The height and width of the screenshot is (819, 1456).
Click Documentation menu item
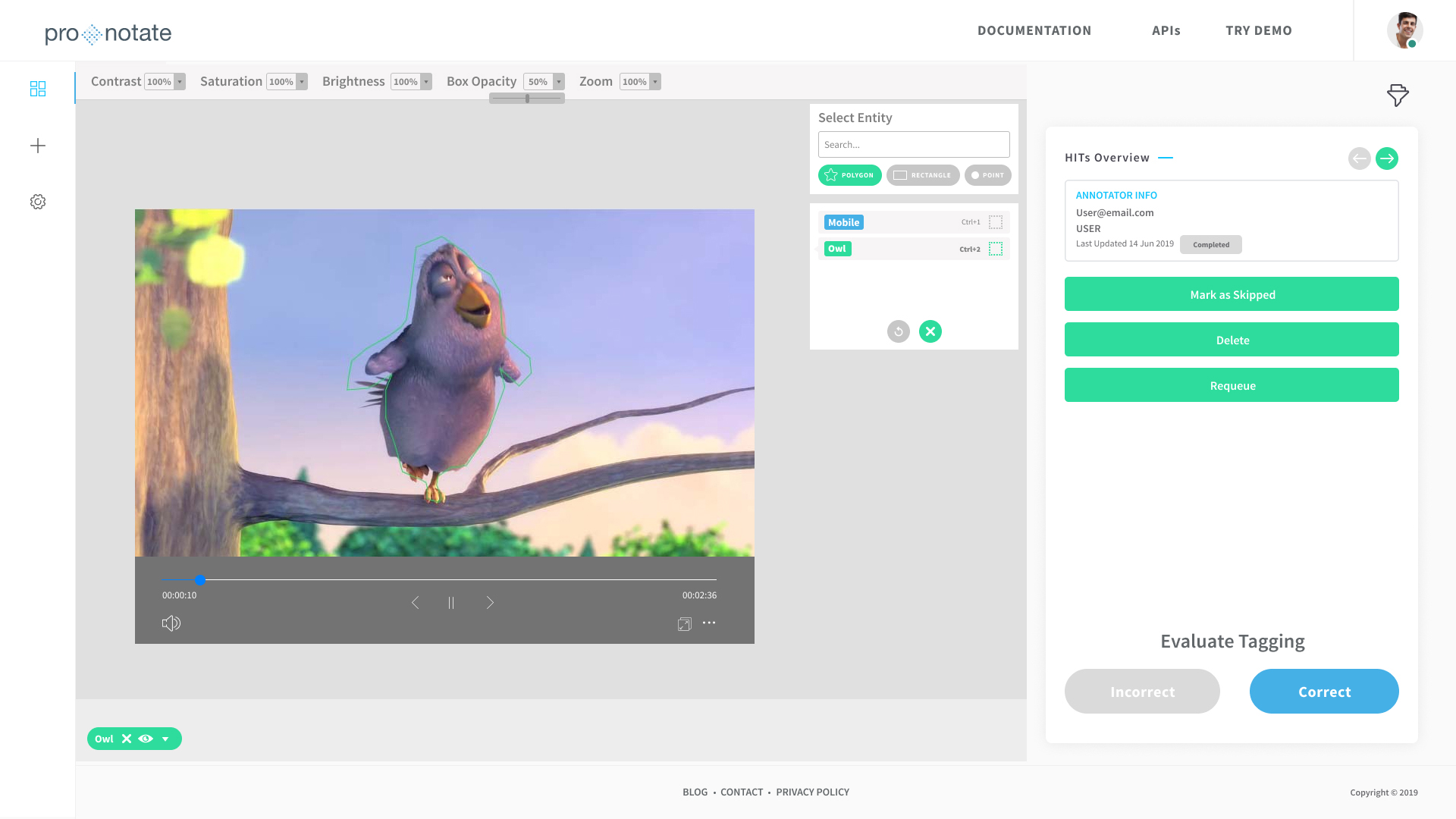pyautogui.click(x=1034, y=30)
